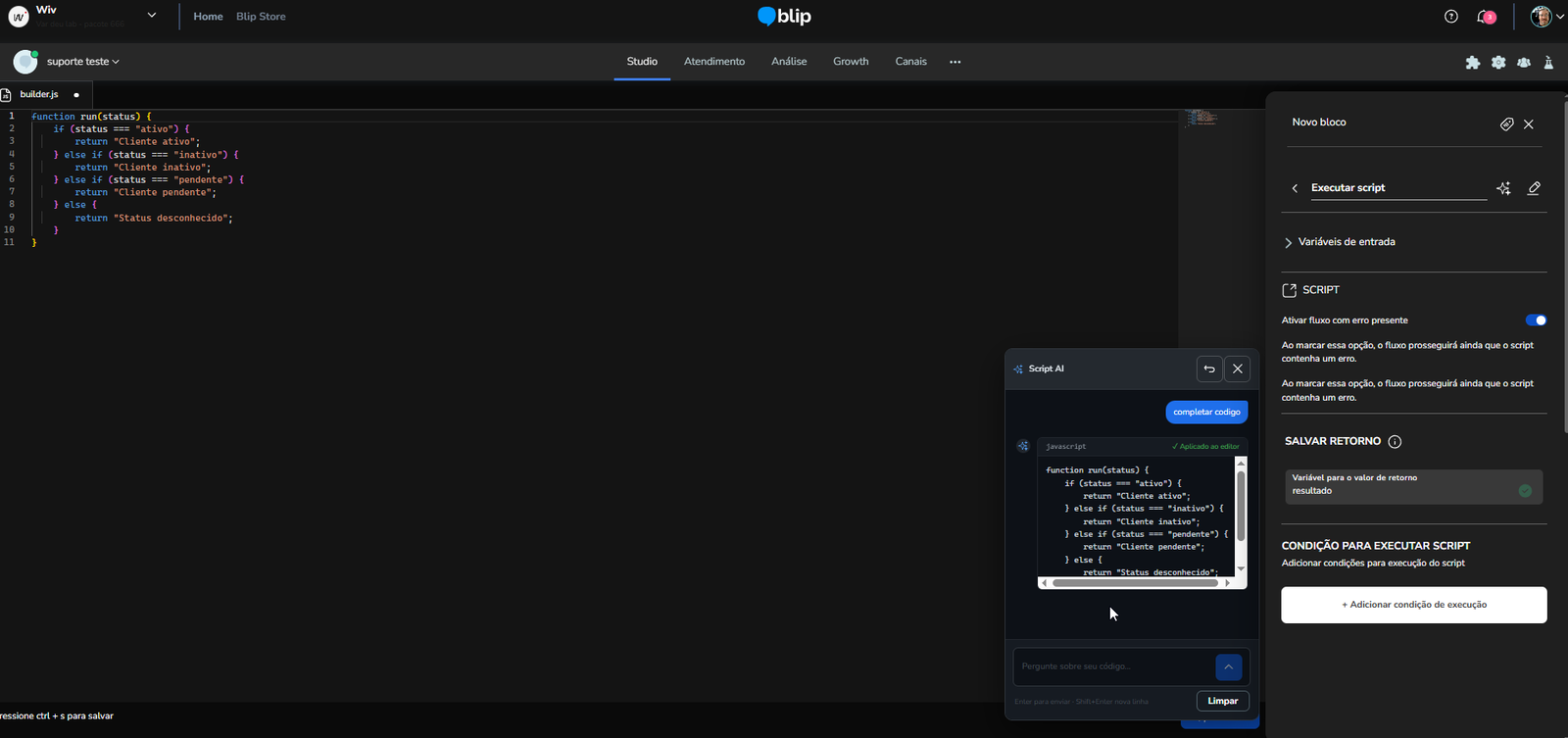1568x738 pixels.
Task: Click the Limpar button
Action: (x=1222, y=701)
